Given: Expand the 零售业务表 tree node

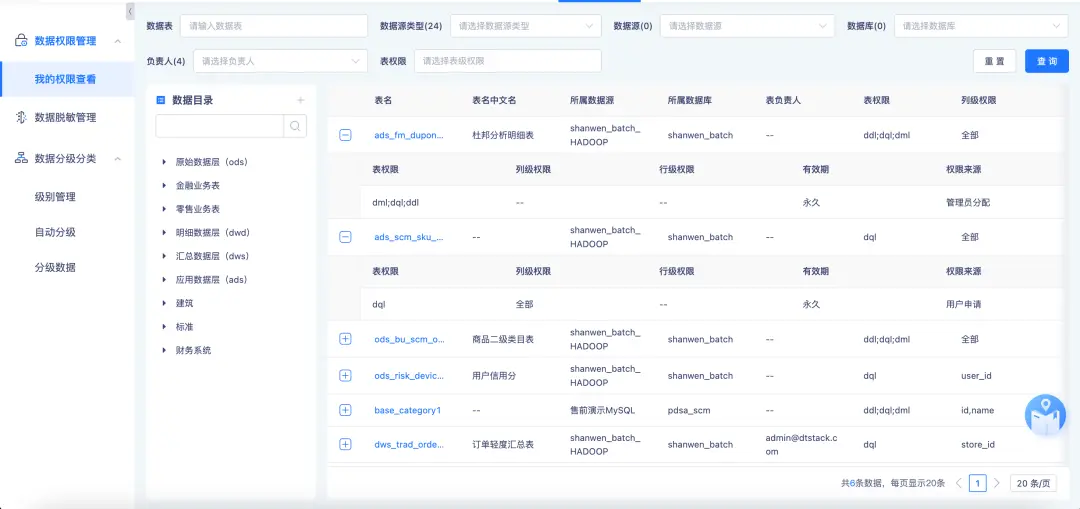Looking at the screenshot, I should [x=164, y=209].
